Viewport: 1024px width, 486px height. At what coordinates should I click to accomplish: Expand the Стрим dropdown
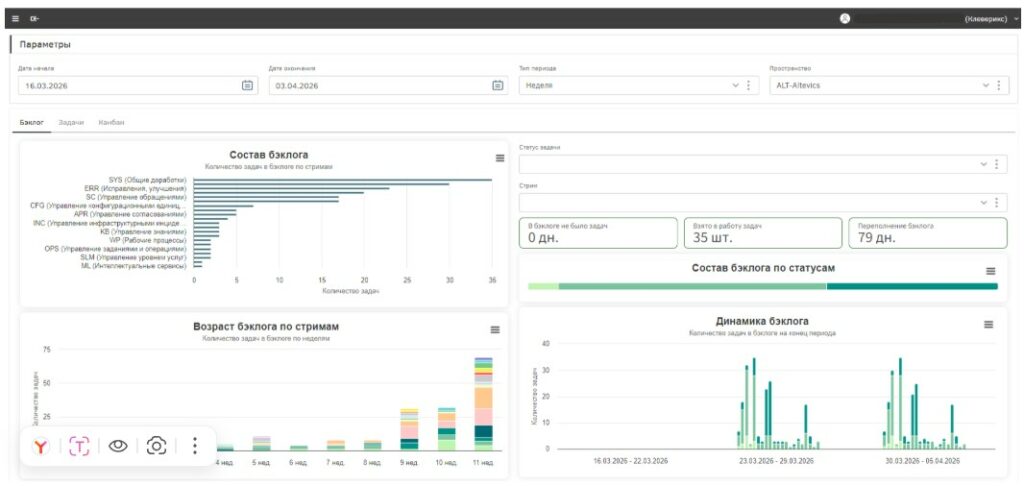pyautogui.click(x=984, y=203)
